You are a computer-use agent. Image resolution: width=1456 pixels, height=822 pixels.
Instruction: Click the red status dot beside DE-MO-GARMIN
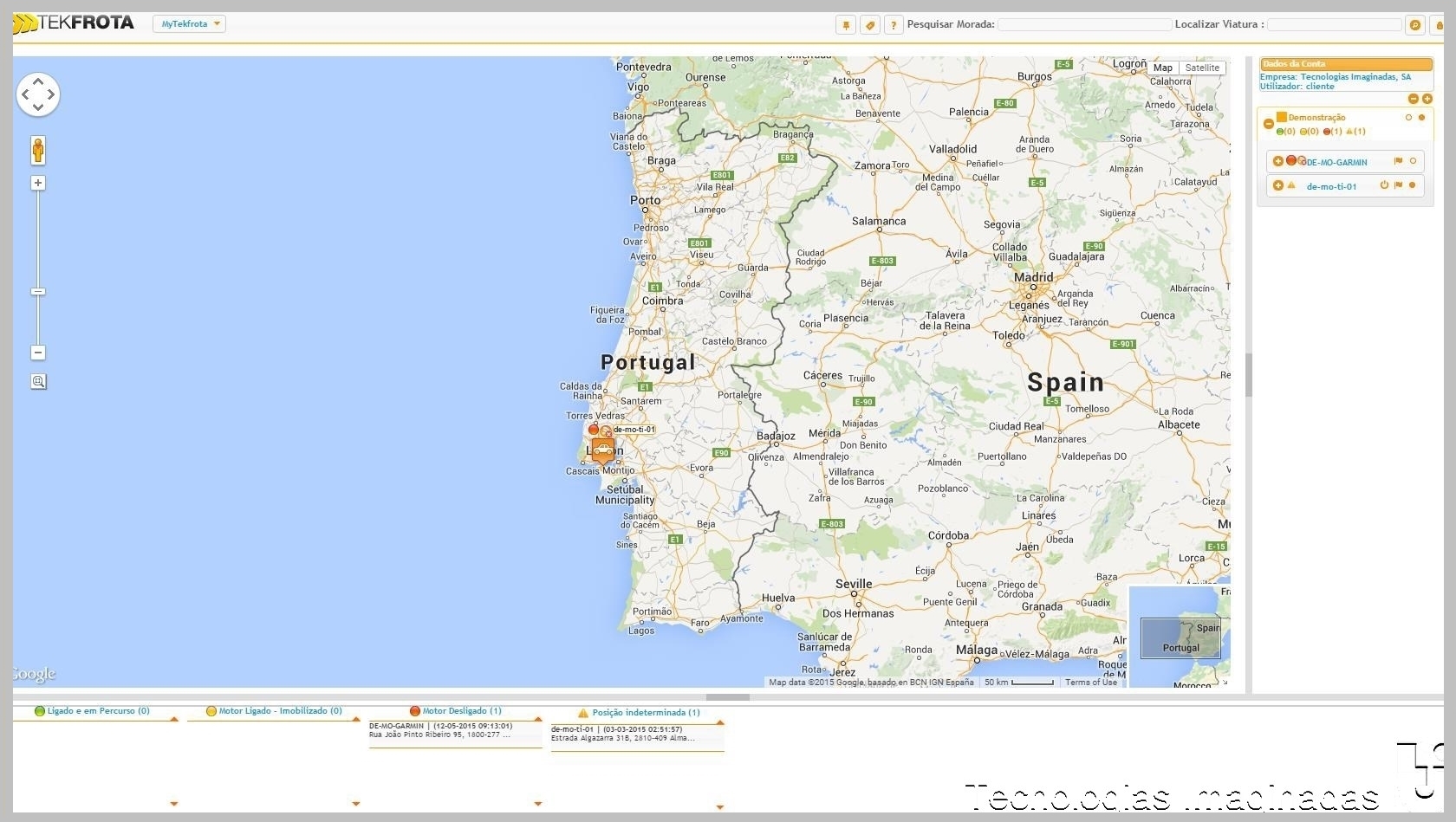[1290, 160]
